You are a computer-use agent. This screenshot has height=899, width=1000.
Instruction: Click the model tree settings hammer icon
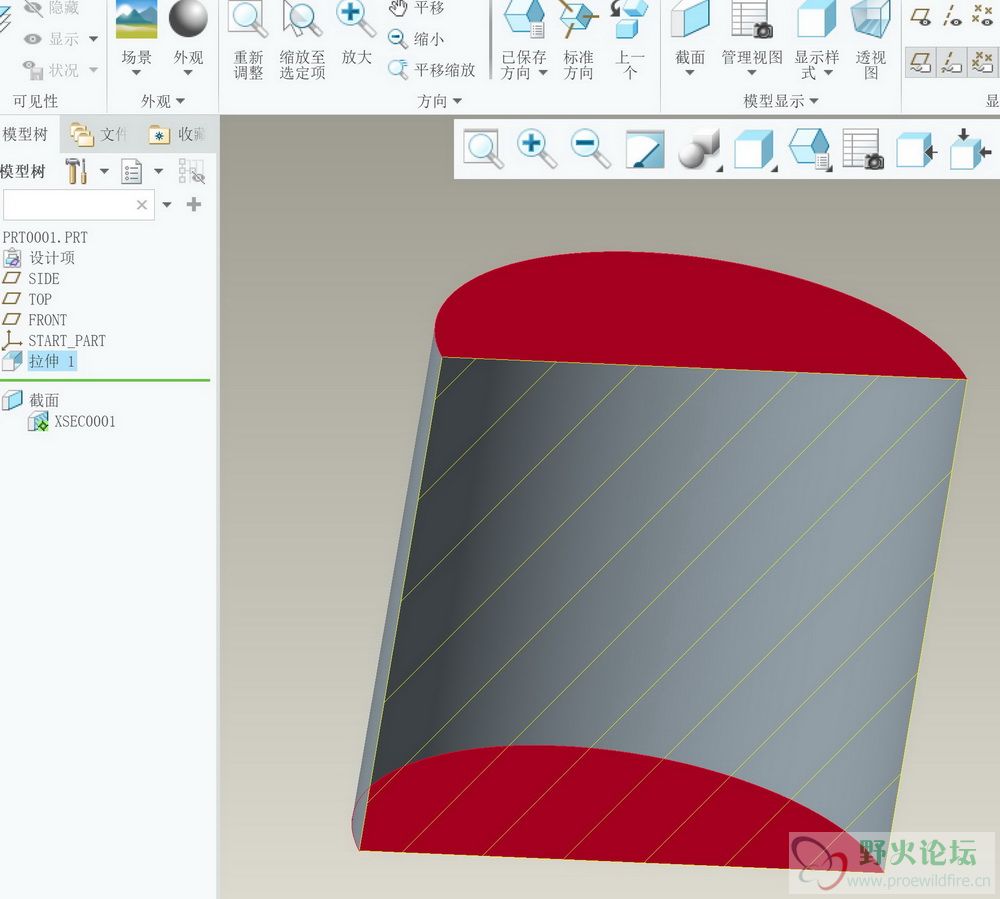76,171
